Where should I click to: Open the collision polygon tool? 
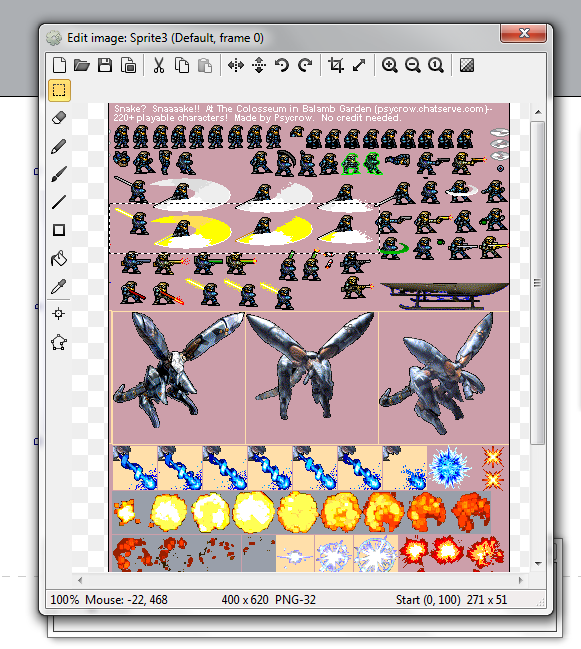click(59, 343)
